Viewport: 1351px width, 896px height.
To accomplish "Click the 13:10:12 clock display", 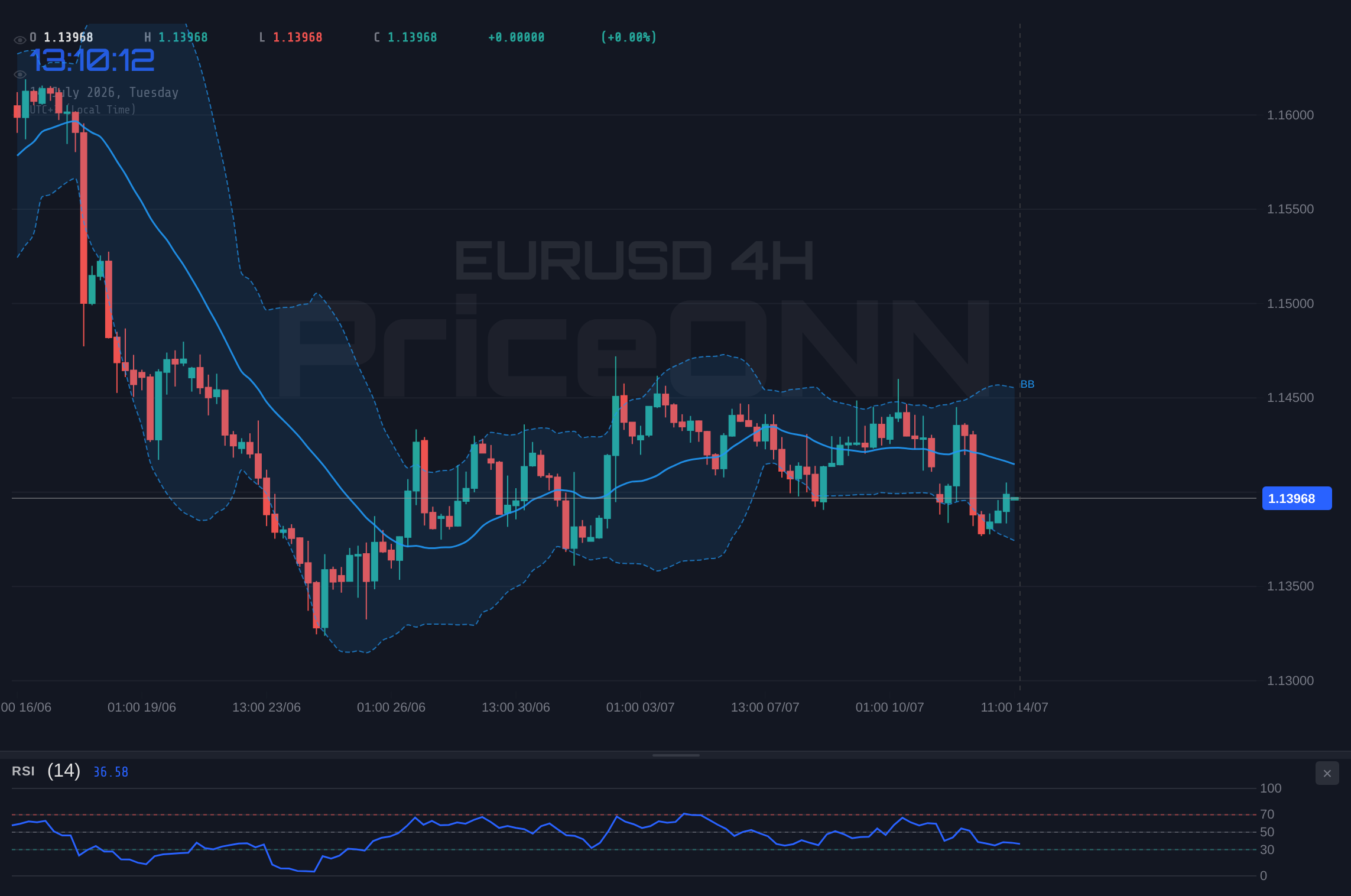I will coord(93,60).
